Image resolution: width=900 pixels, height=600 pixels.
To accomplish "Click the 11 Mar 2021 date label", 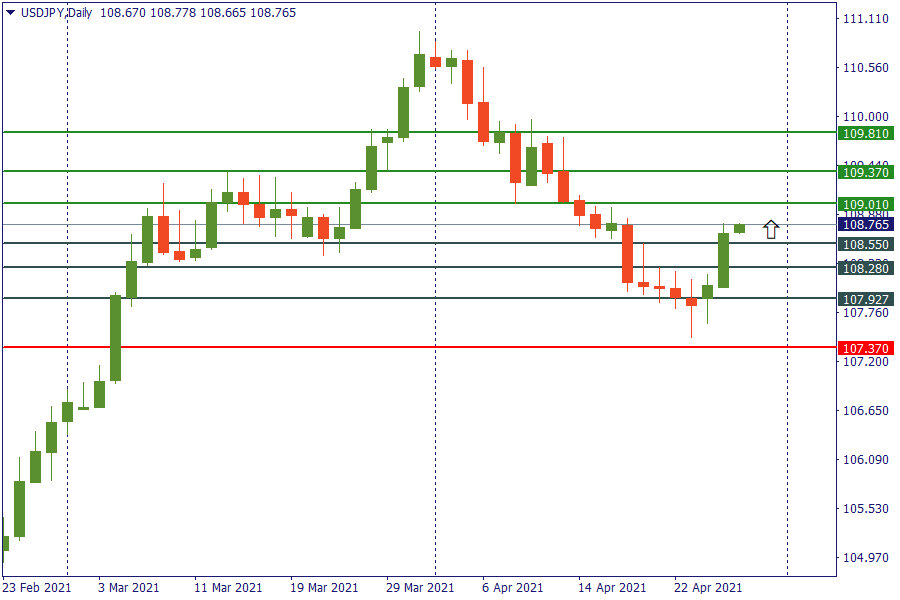I will (x=228, y=587).
